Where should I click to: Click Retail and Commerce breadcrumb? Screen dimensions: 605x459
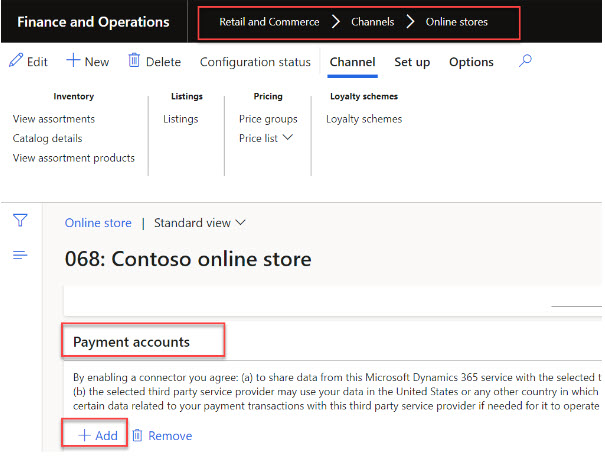pyautogui.click(x=269, y=22)
